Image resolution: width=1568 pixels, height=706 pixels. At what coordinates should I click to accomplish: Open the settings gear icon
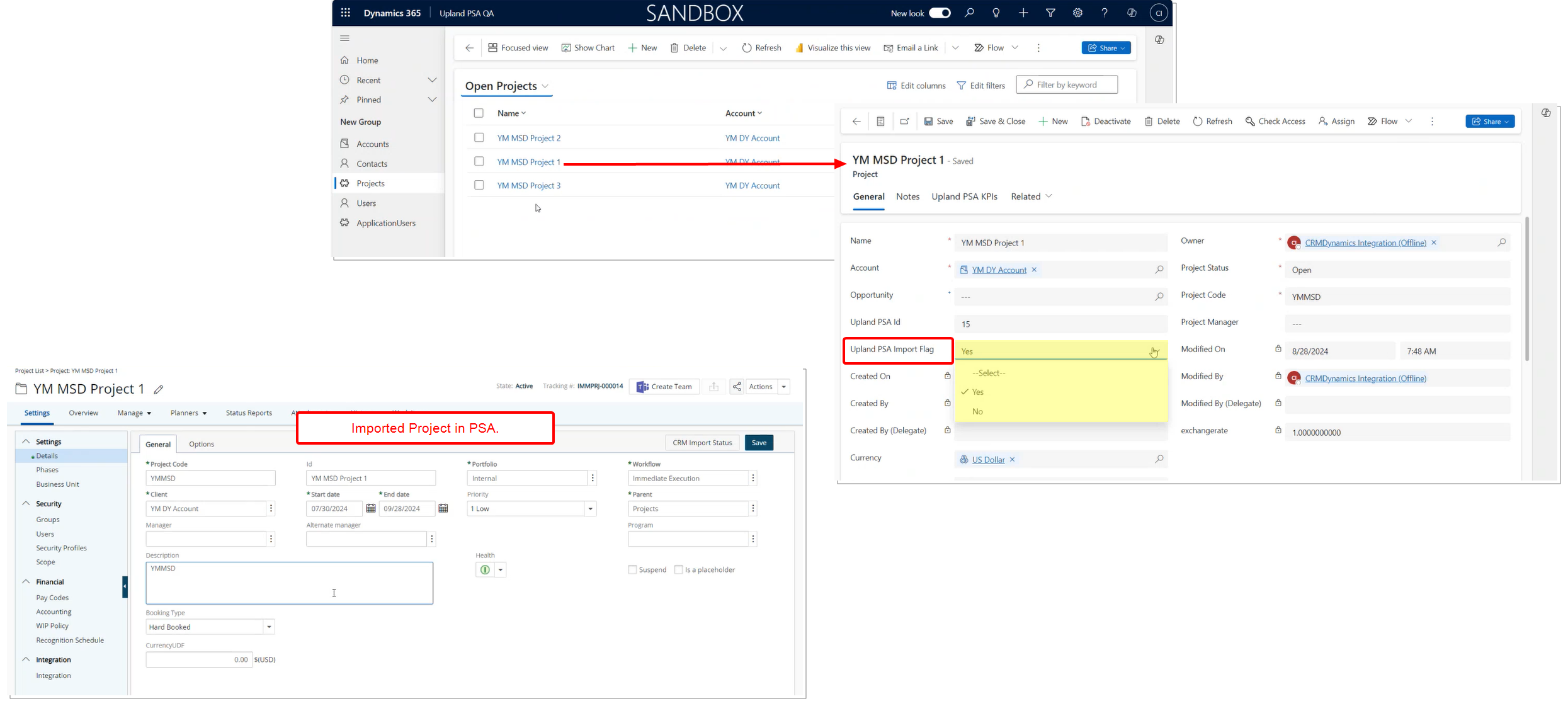[1077, 13]
